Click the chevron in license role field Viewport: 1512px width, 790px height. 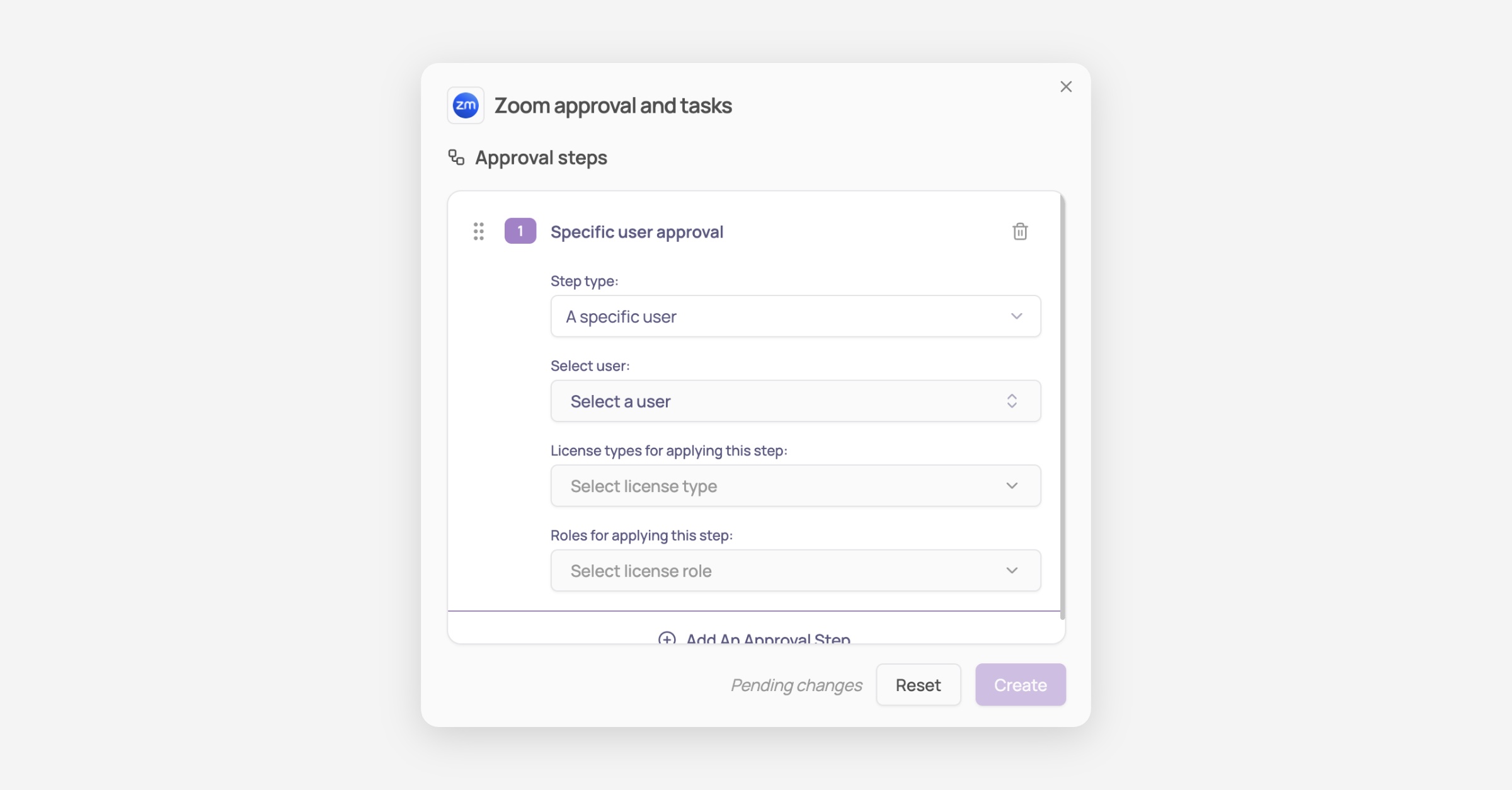pos(1012,571)
